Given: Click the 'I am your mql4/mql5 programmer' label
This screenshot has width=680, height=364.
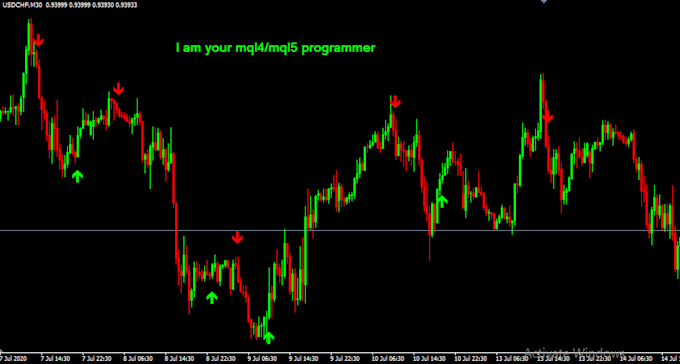Looking at the screenshot, I should pyautogui.click(x=275, y=48).
